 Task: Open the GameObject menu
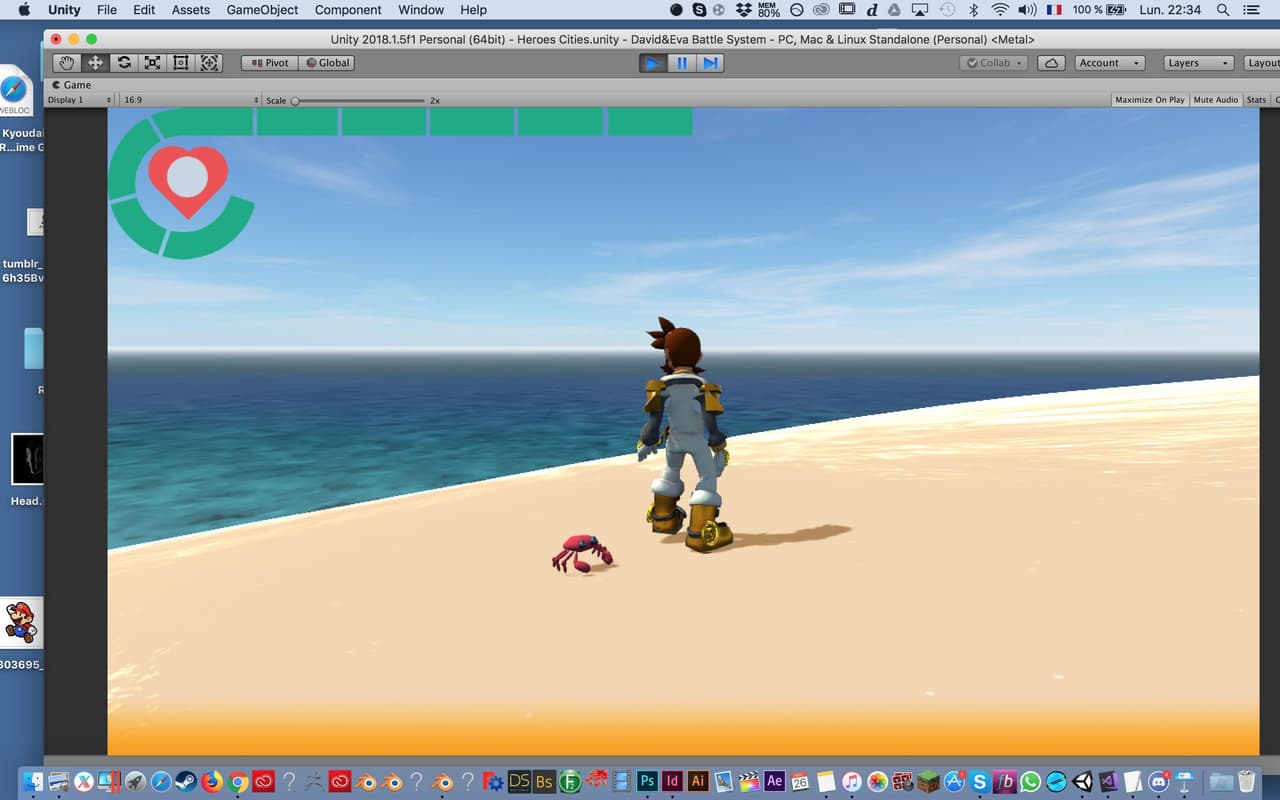pyautogui.click(x=262, y=10)
